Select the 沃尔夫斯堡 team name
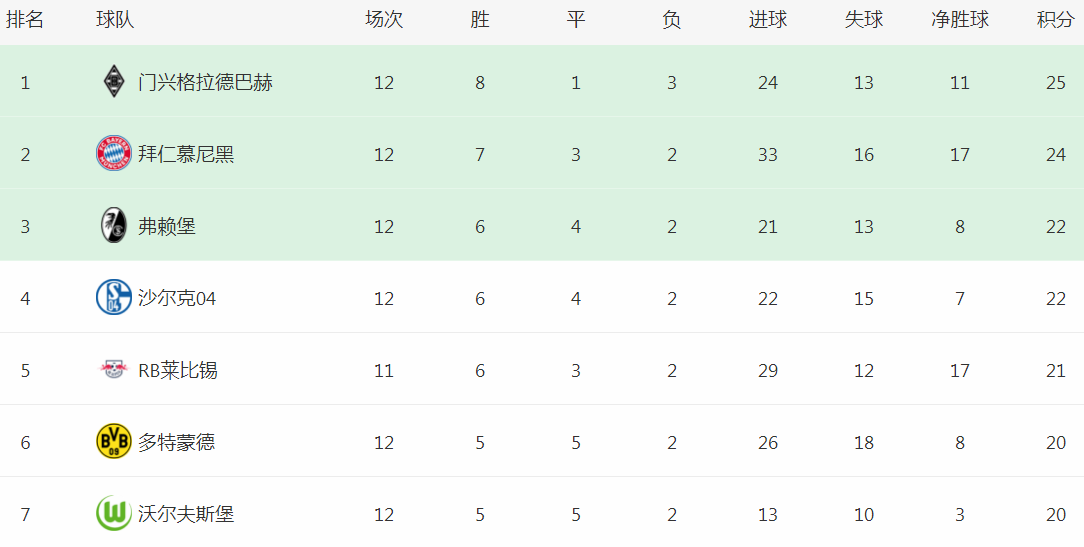The width and height of the screenshot is (1084, 547). pos(186,514)
